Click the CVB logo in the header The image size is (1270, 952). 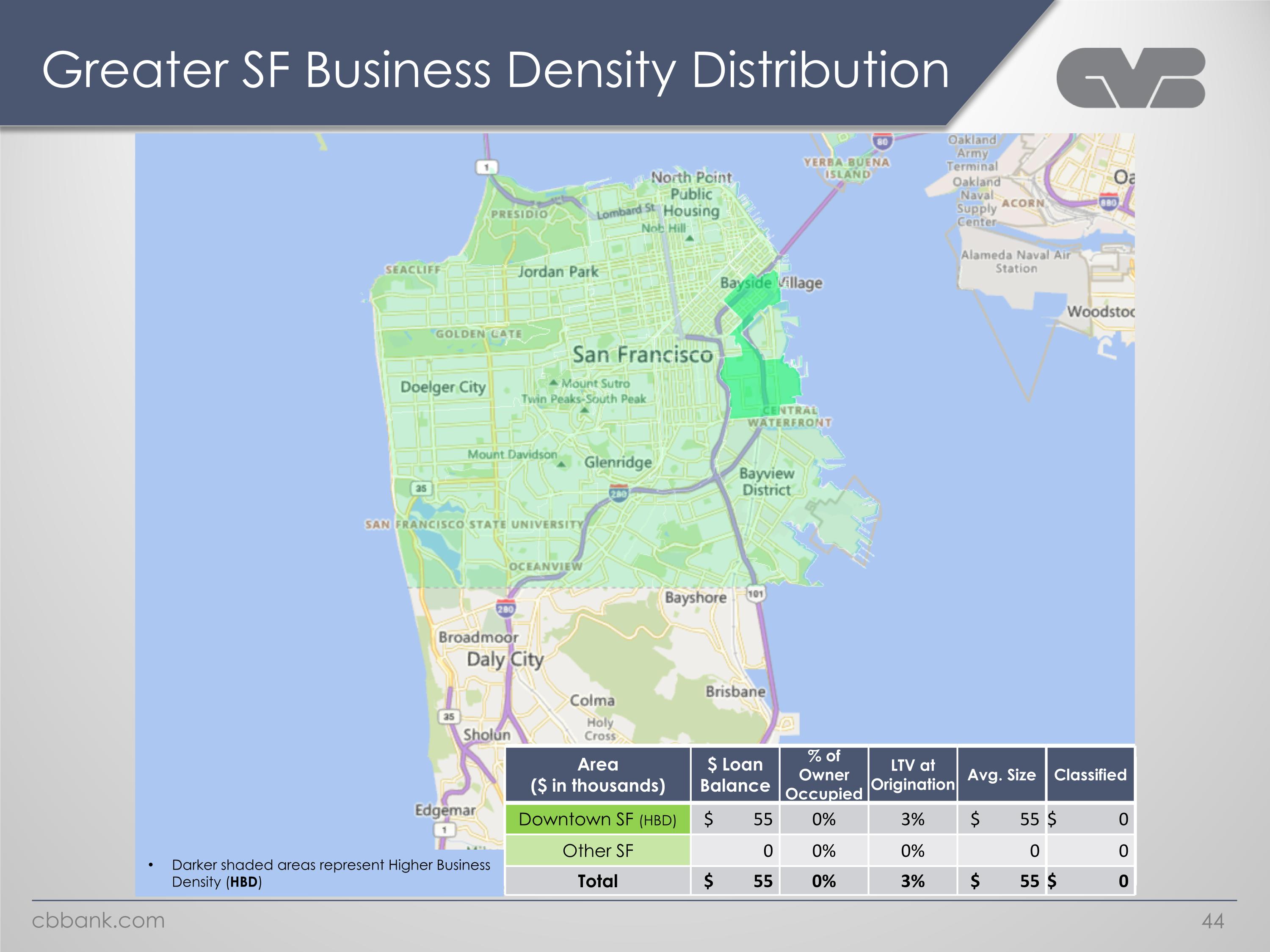coord(1130,77)
